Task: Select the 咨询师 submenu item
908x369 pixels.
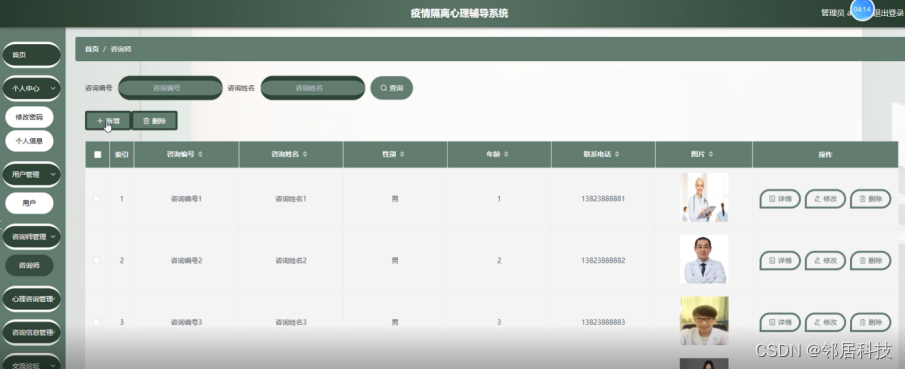Action: point(29,265)
